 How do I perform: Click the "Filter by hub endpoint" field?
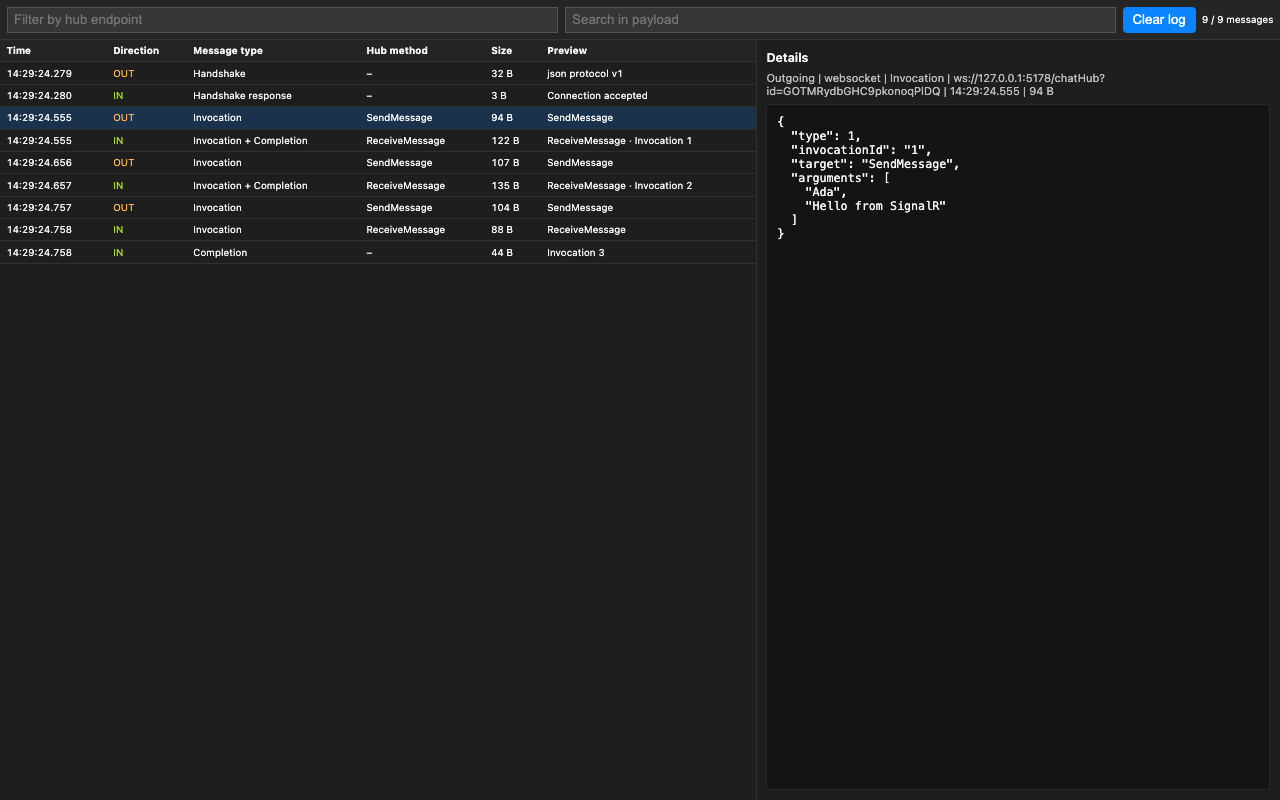coord(282,20)
